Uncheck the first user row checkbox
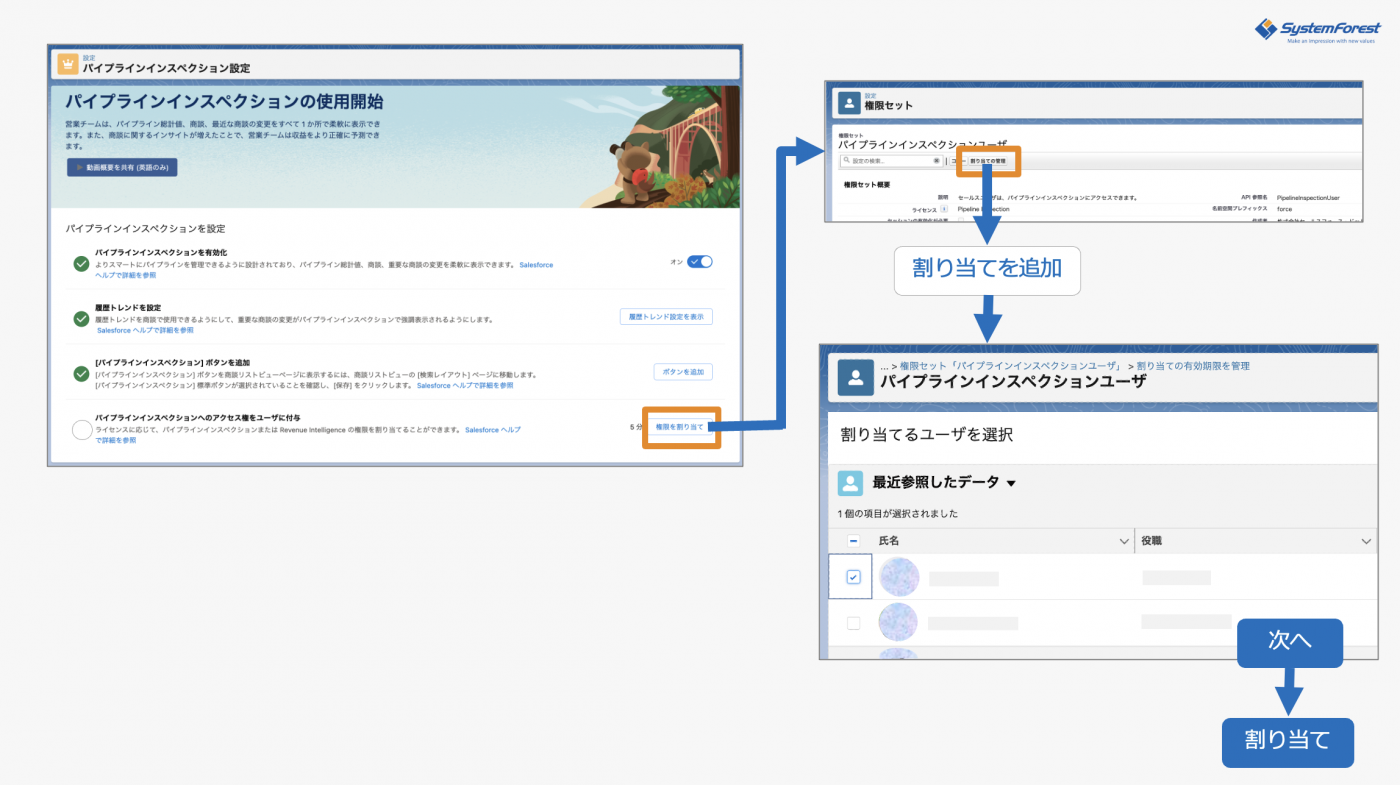Image resolution: width=1400 pixels, height=785 pixels. pyautogui.click(x=853, y=577)
